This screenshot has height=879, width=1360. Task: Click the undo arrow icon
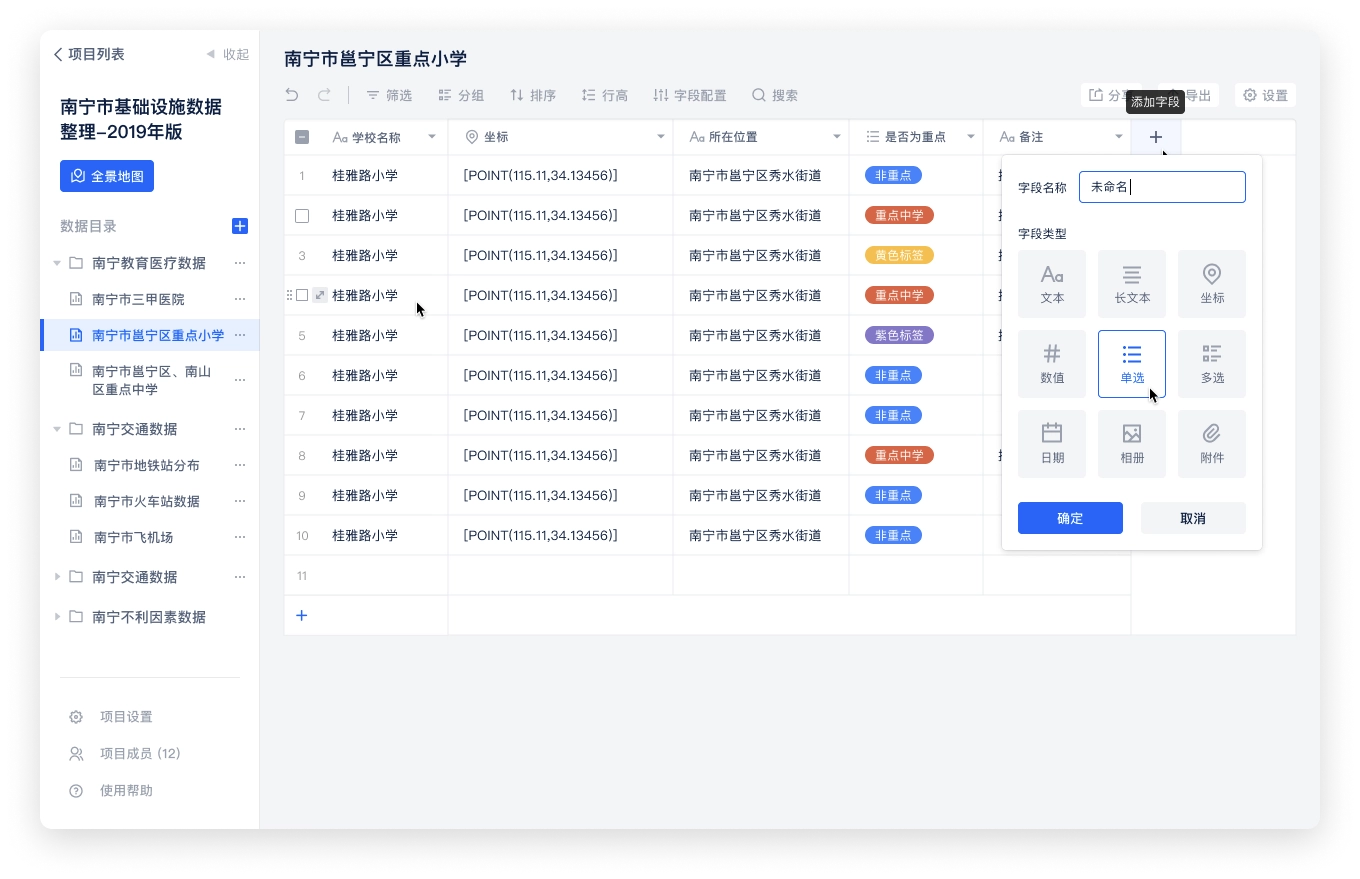point(292,95)
